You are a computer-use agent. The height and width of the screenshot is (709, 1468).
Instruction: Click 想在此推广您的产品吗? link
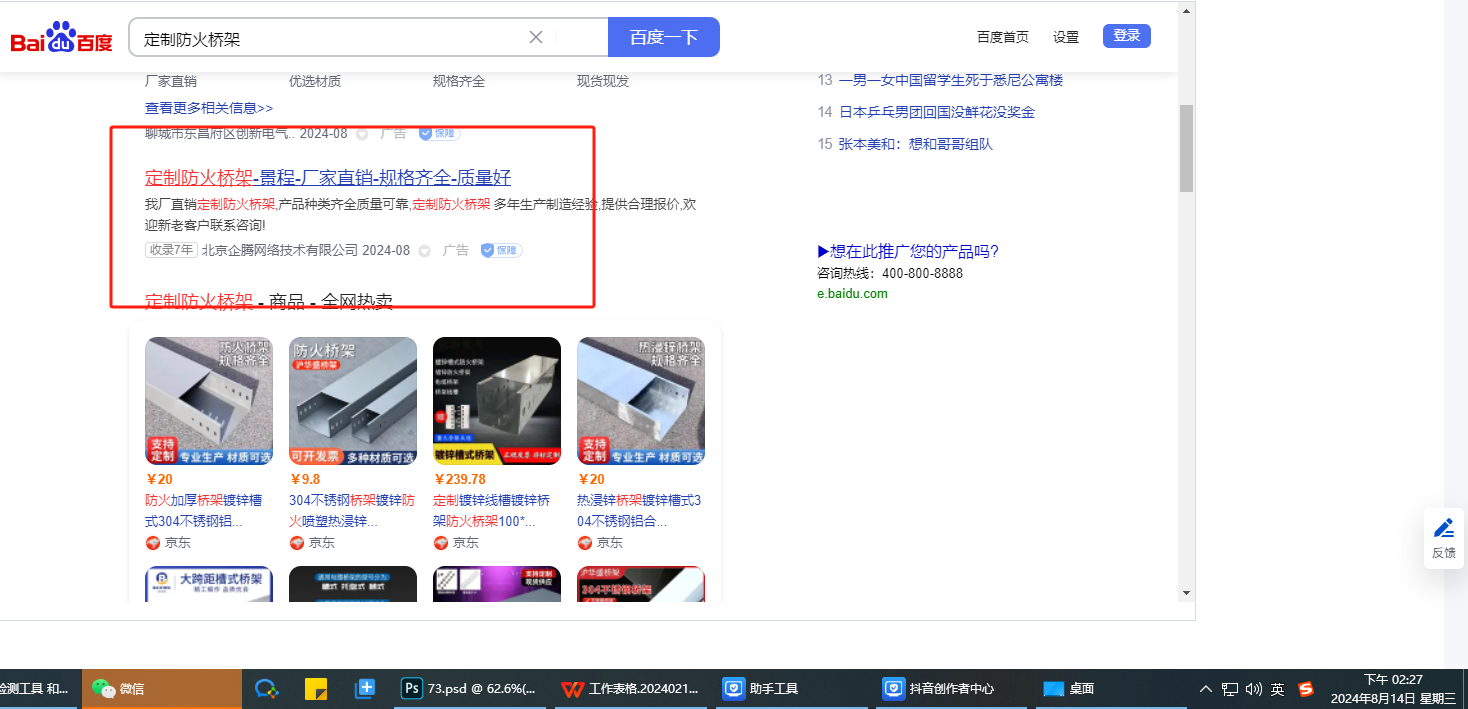pos(908,251)
